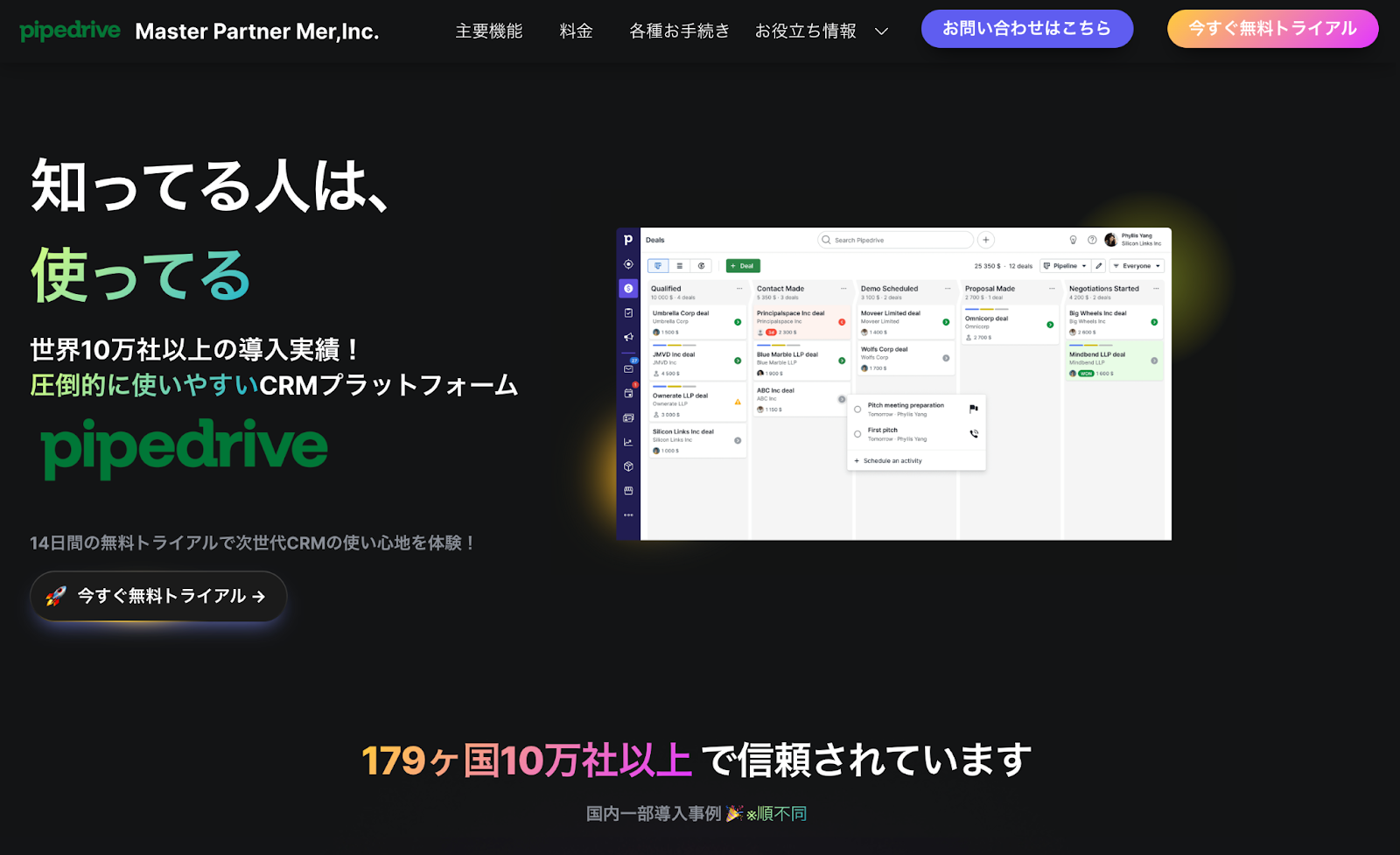This screenshot has width=1400, height=855.
Task: Open the Umbrella Corp deal card
Action: 697,322
